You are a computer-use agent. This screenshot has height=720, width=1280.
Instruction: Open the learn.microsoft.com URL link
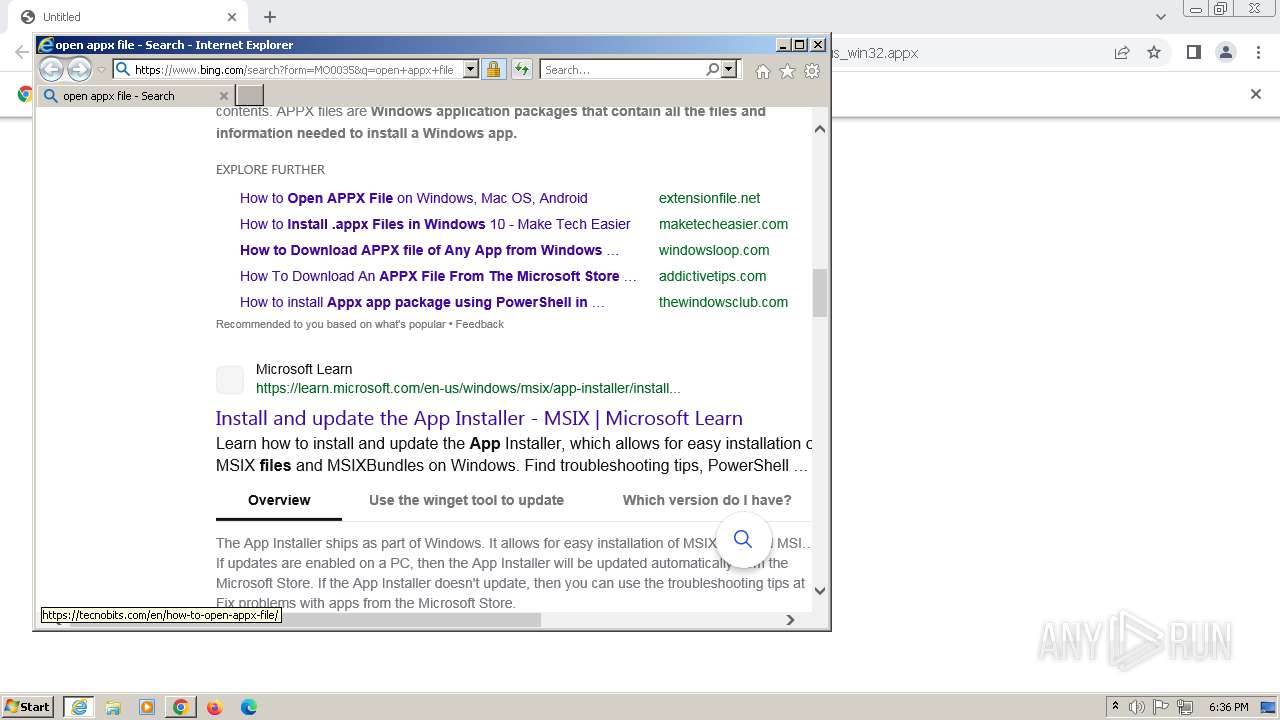[x=468, y=388]
